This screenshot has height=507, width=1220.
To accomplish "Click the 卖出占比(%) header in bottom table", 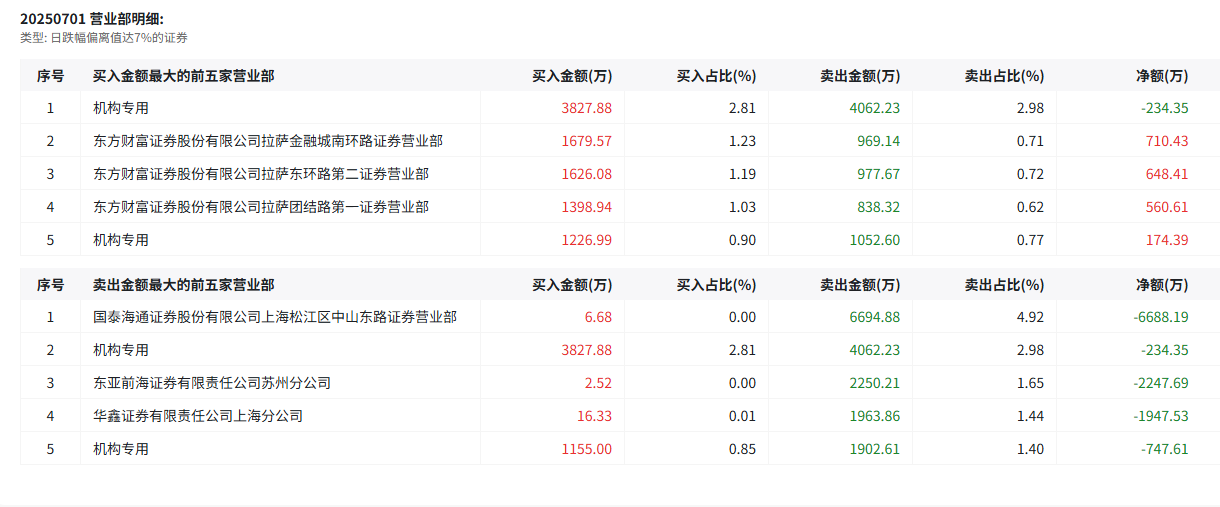I will [1004, 285].
